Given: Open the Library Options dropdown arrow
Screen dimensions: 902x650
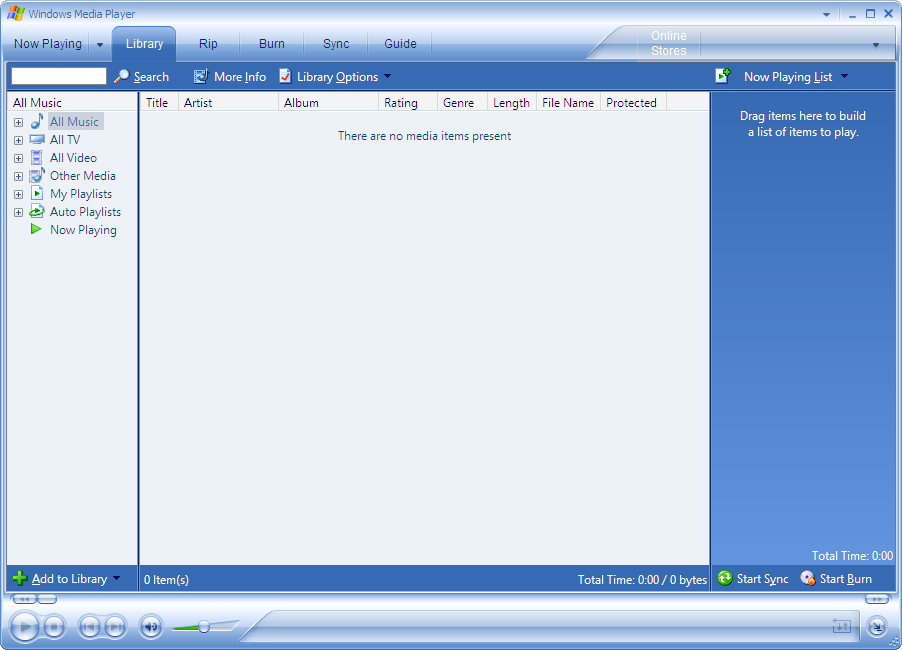Looking at the screenshot, I should 387,76.
